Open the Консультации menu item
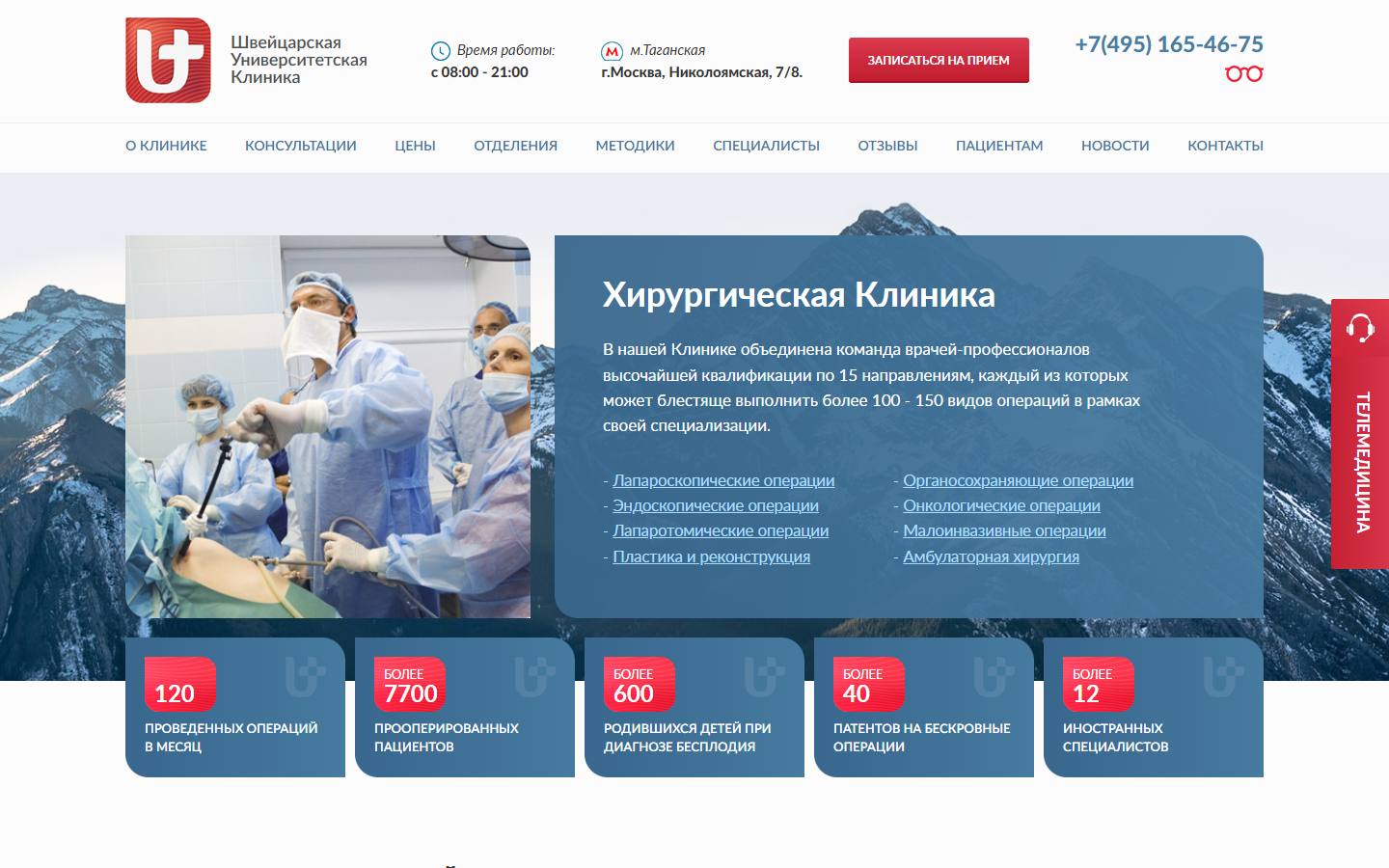1389x868 pixels. 301,146
